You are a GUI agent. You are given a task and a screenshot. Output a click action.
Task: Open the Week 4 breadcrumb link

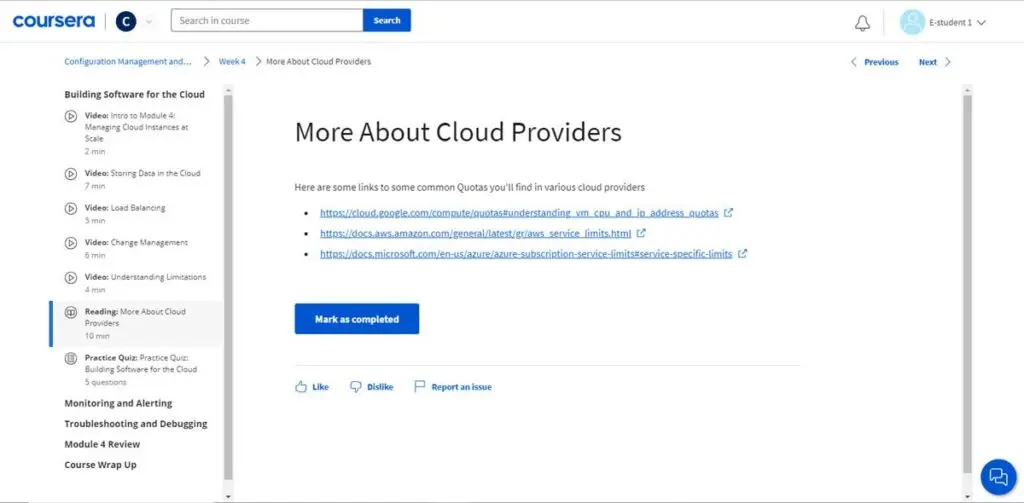click(x=232, y=61)
